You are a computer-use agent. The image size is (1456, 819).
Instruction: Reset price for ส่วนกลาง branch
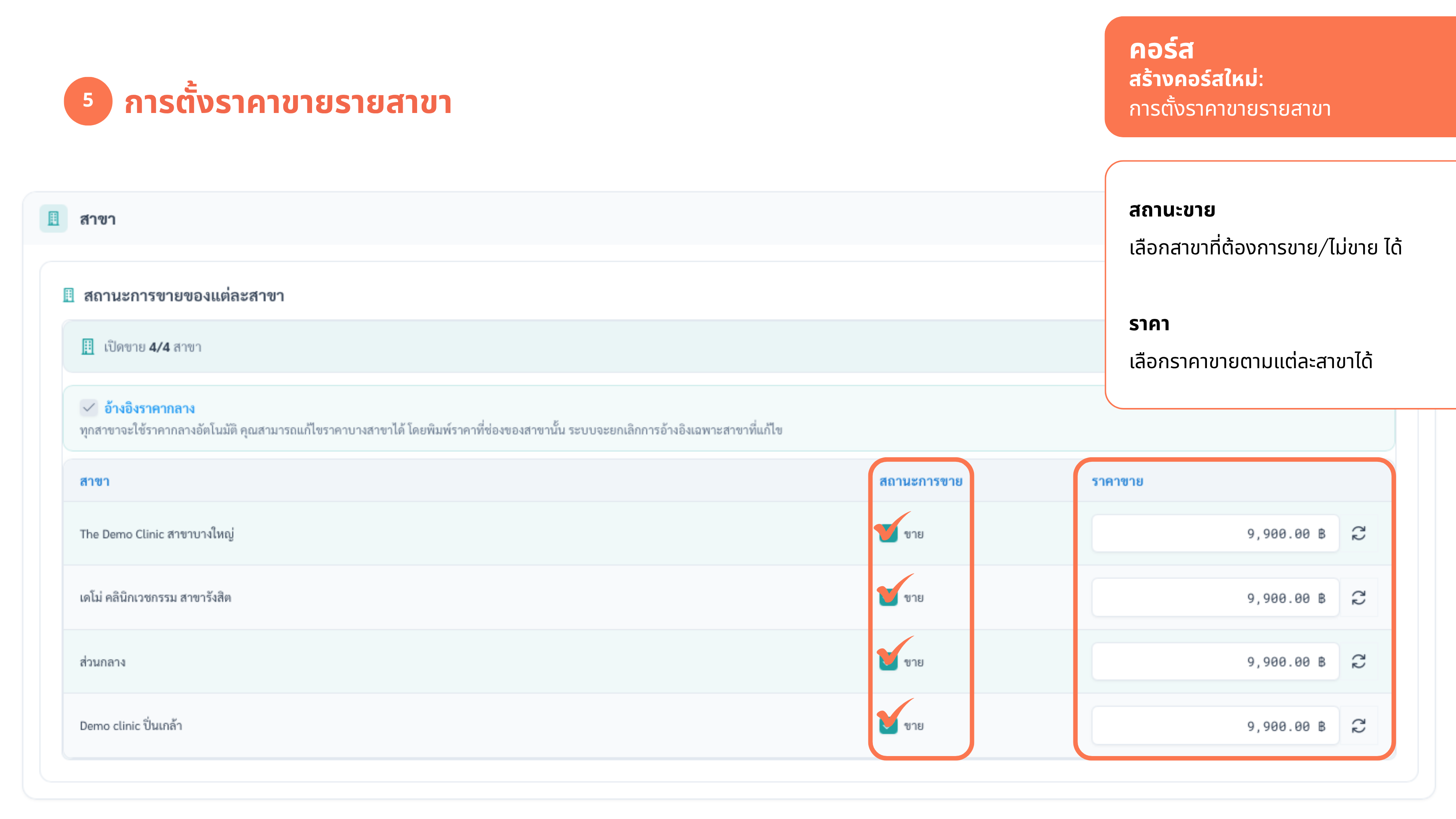[x=1359, y=661]
